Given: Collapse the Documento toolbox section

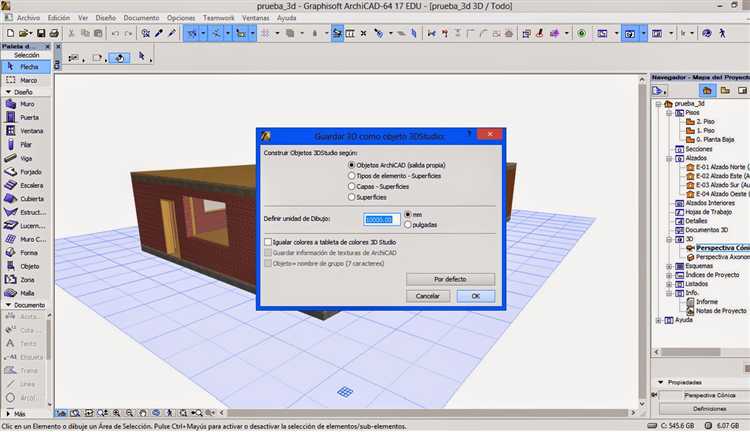Looking at the screenshot, I should (x=8, y=305).
